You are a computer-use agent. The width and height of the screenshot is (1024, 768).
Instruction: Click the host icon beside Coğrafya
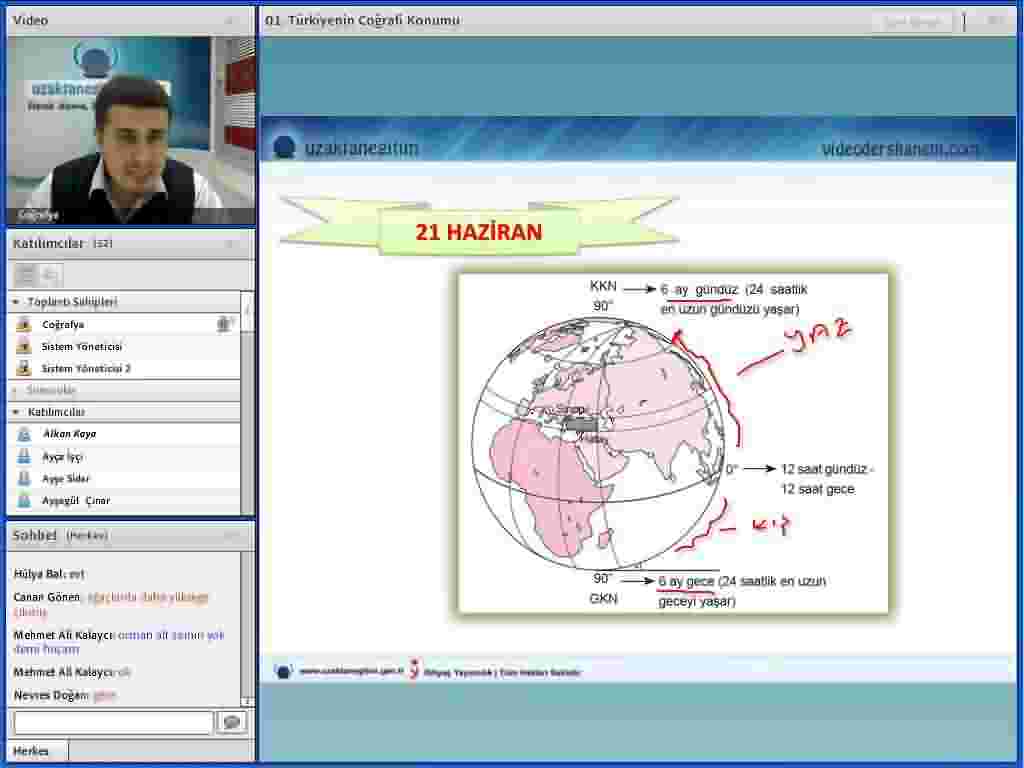tap(24, 325)
